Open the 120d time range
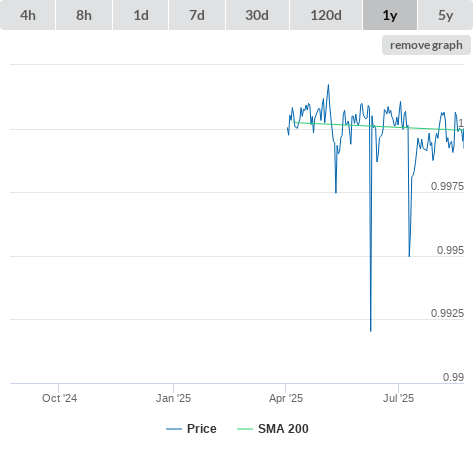 326,15
